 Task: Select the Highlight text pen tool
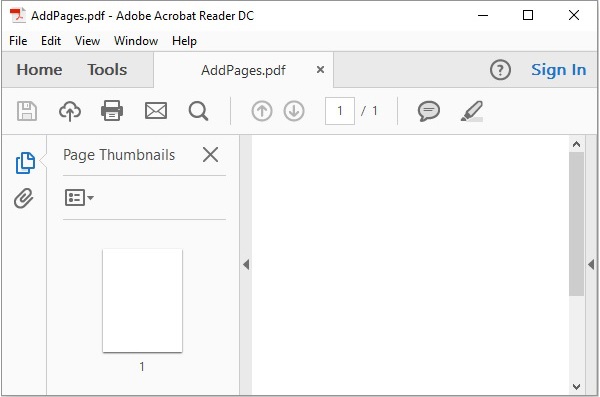[x=472, y=111]
